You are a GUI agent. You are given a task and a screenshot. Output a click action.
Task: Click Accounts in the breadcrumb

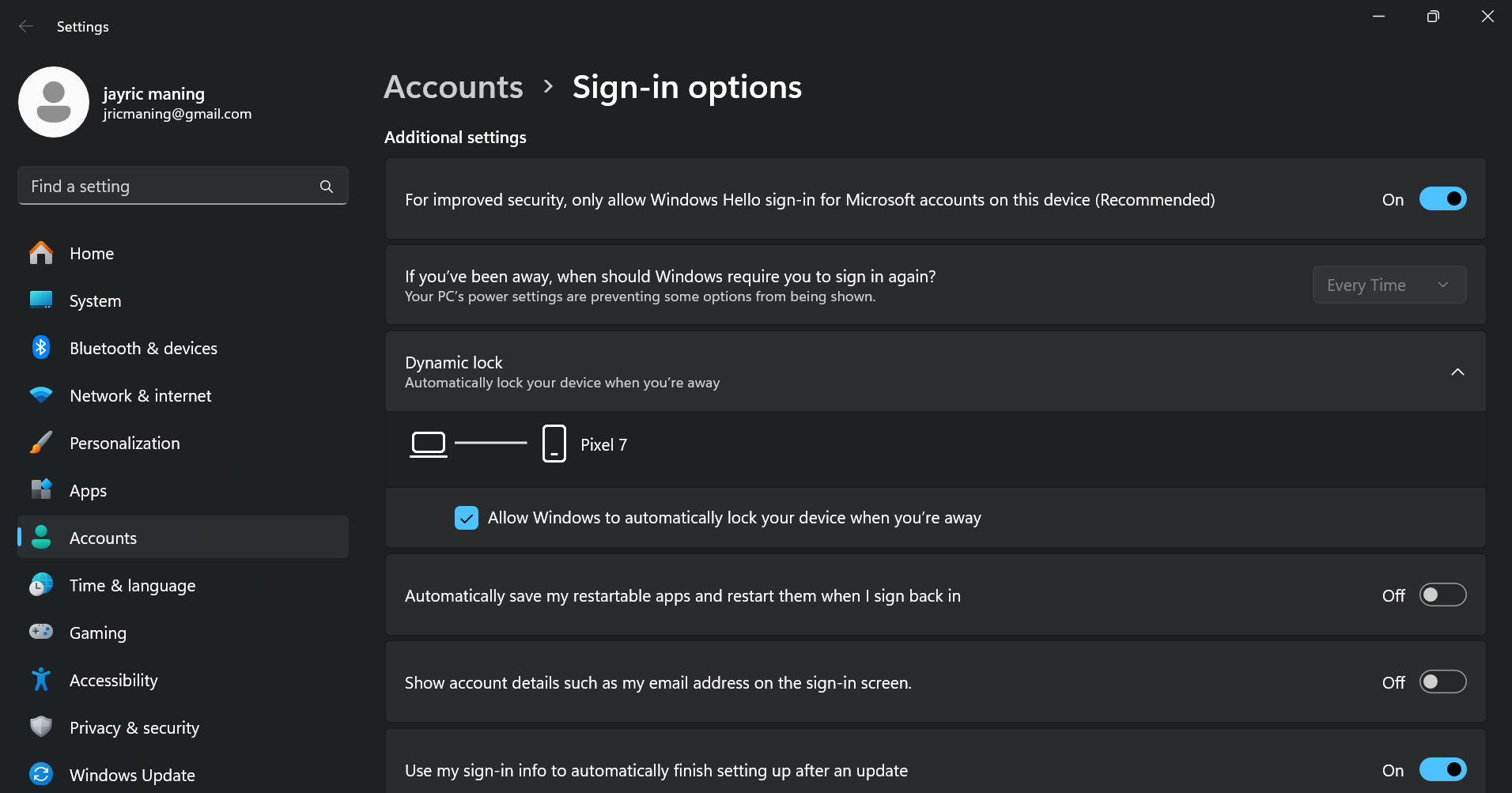[453, 87]
